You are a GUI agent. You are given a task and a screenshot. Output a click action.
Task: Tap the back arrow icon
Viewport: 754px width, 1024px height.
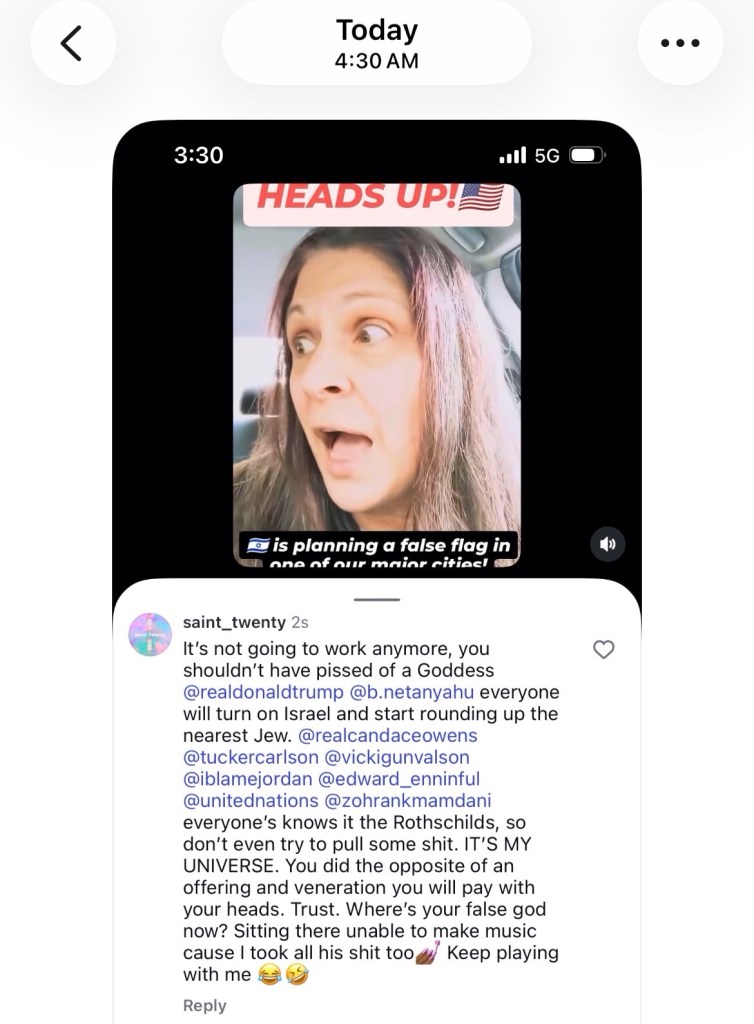72,43
